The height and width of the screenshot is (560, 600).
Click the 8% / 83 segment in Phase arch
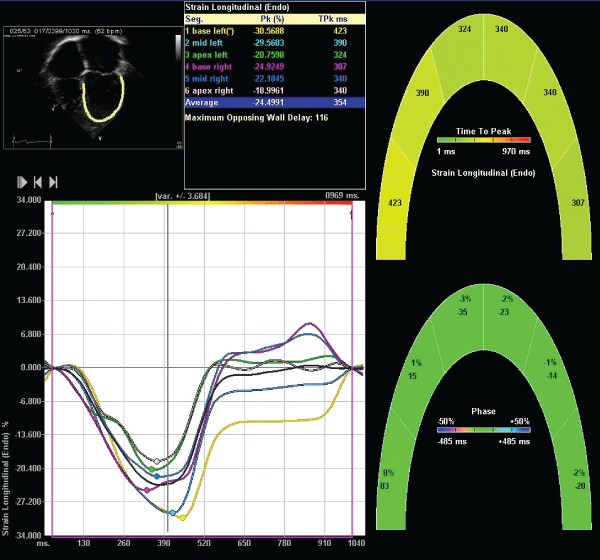(393, 475)
